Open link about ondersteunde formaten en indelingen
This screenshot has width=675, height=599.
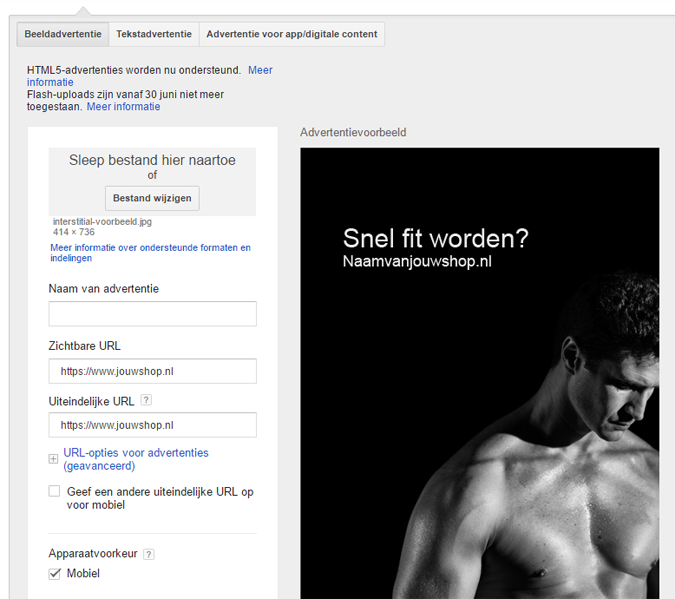coord(150,253)
